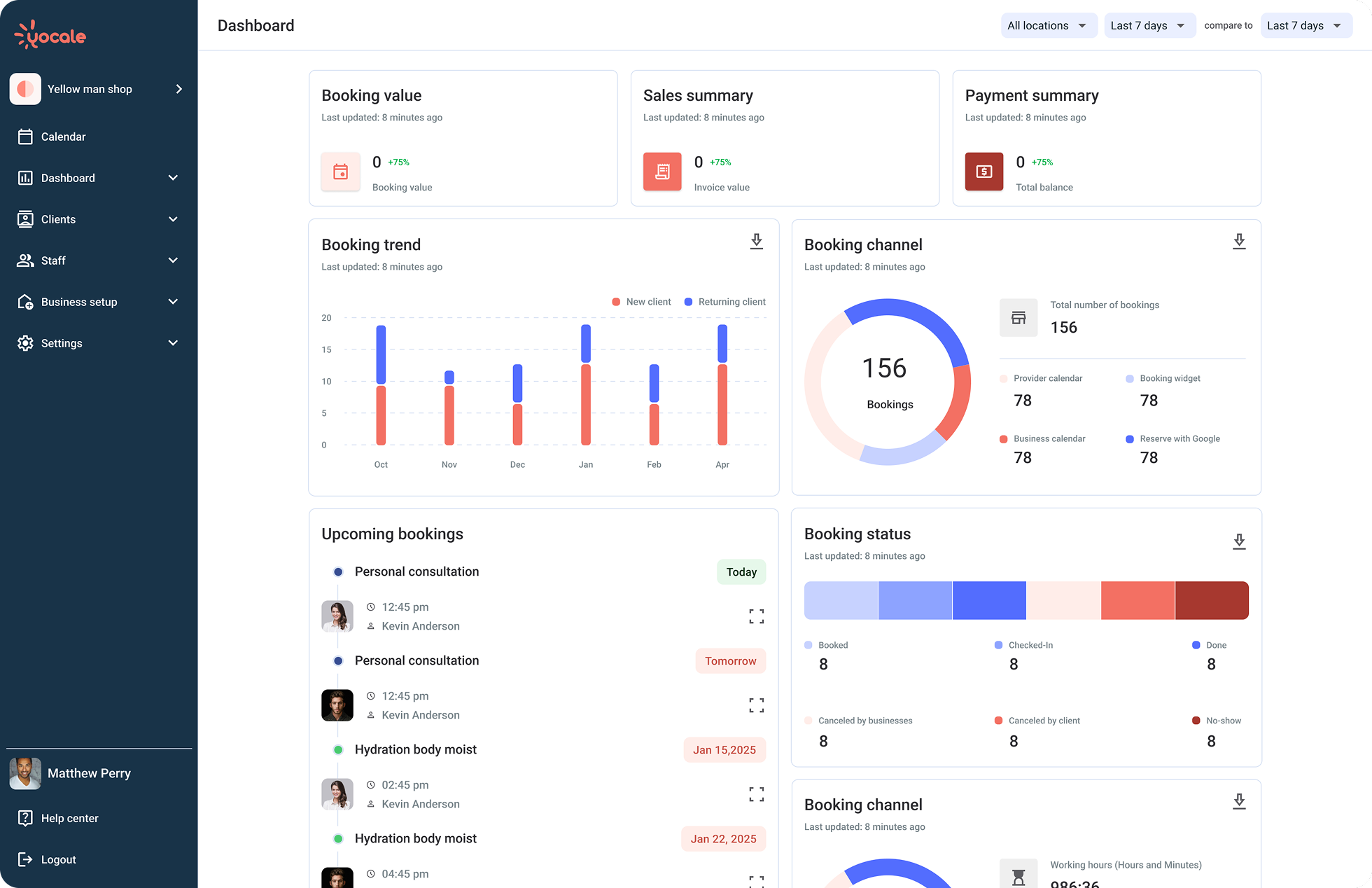Expand the Yellow man shop chevron
1372x888 pixels.
click(x=179, y=89)
